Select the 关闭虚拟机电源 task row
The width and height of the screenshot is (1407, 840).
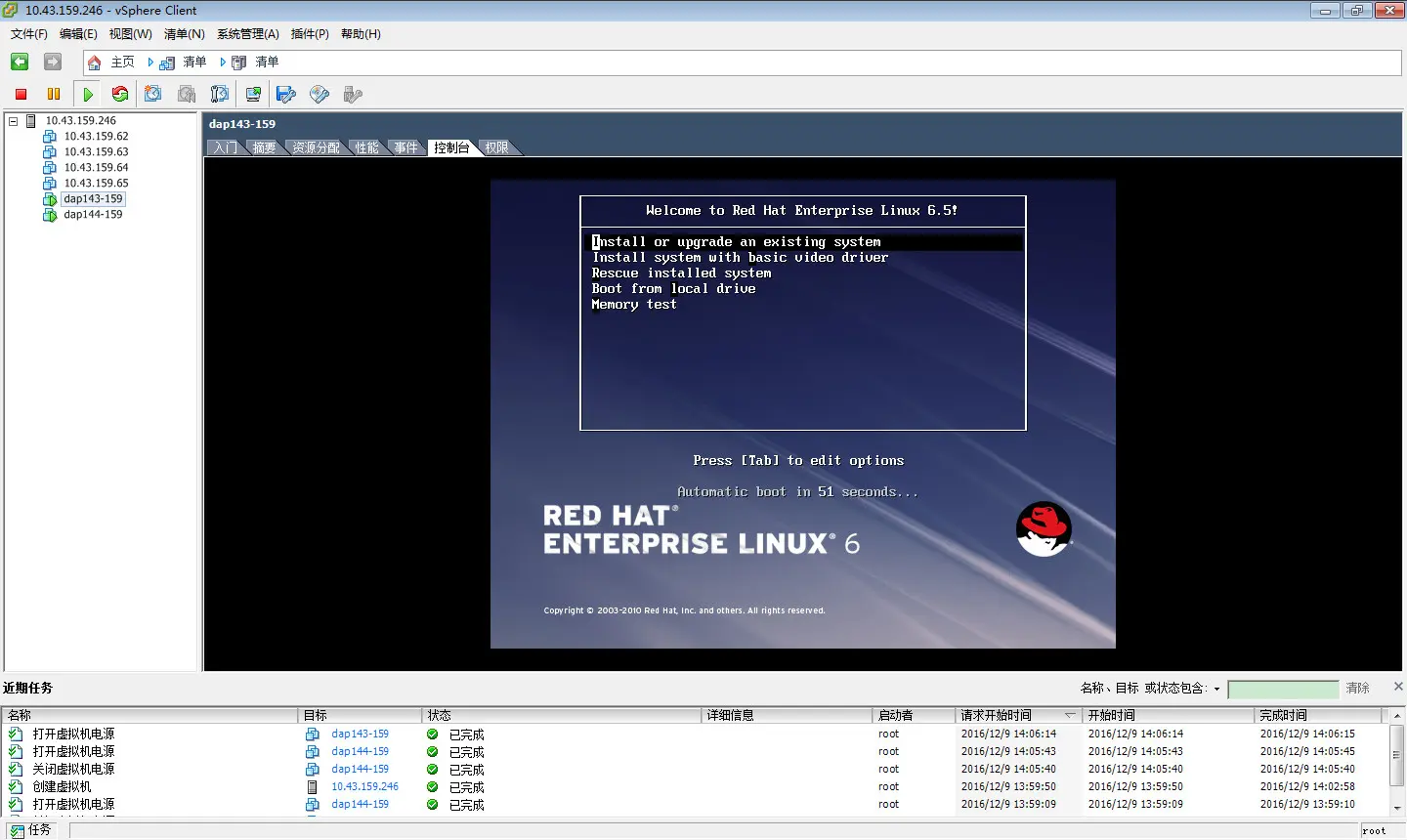694,770
